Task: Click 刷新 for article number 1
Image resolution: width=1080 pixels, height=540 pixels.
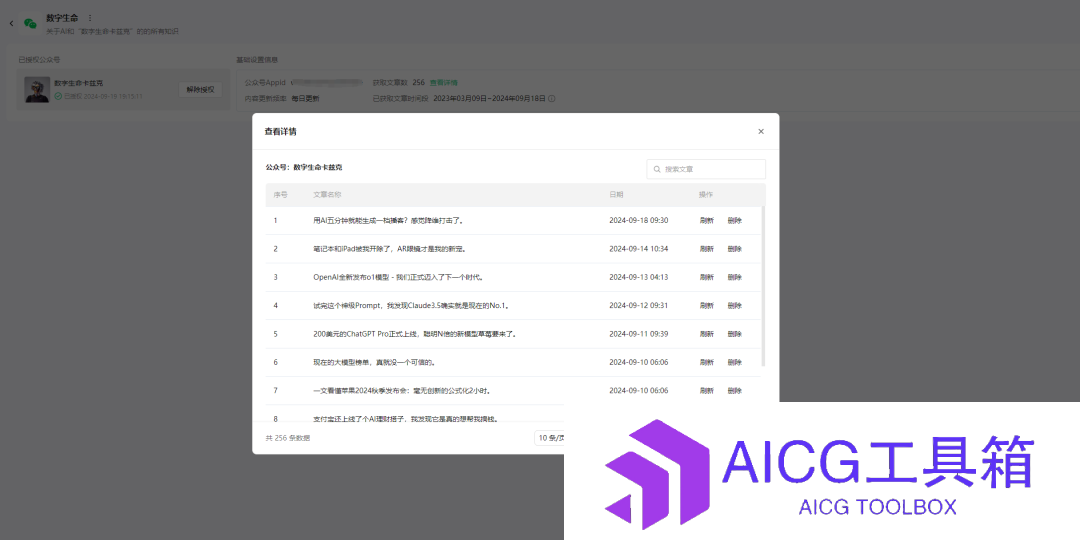Action: [x=707, y=220]
